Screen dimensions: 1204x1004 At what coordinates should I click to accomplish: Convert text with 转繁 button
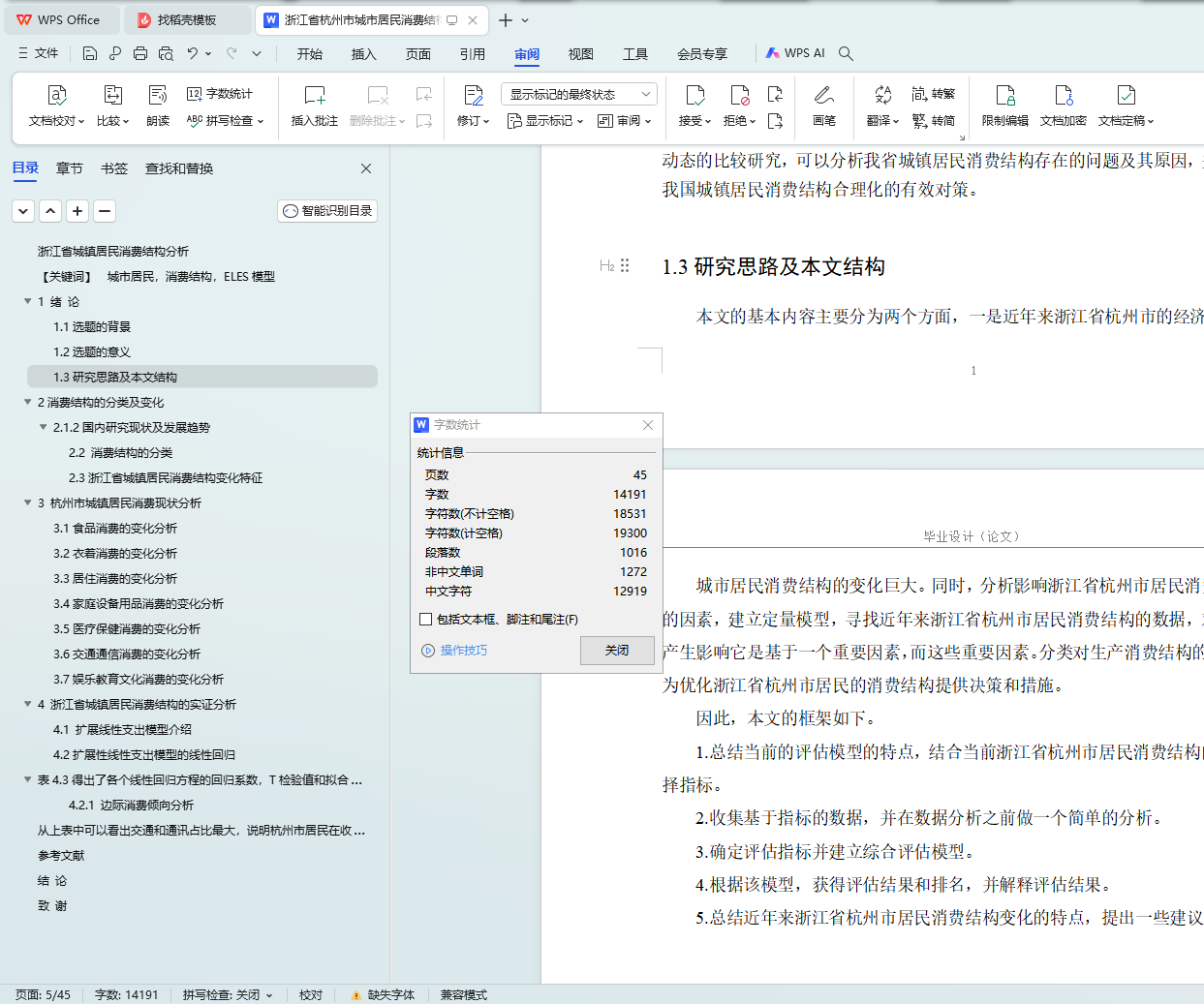pos(934,94)
